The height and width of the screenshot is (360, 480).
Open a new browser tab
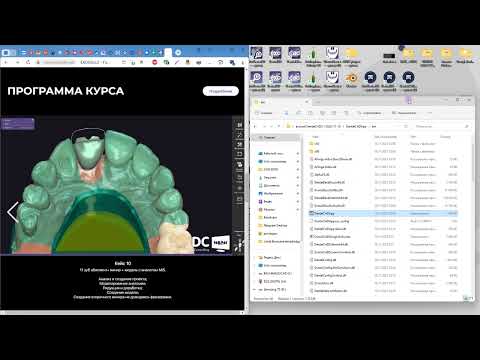pyautogui.click(x=178, y=52)
